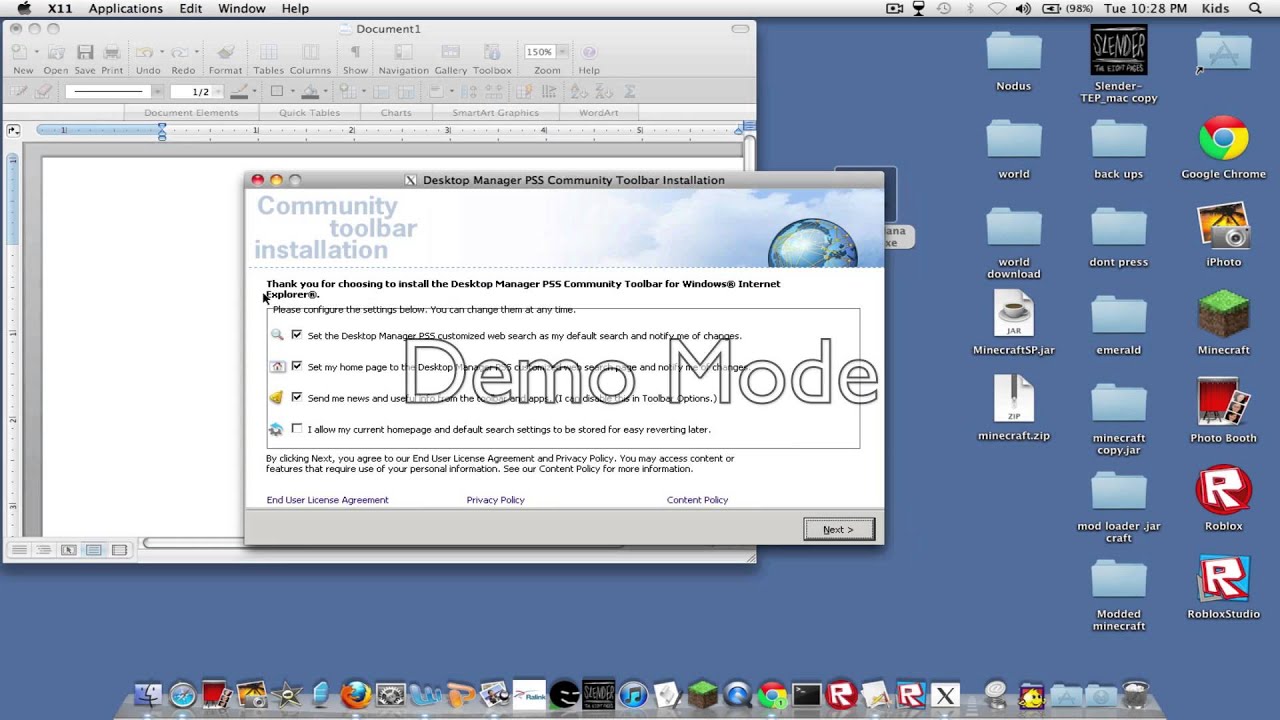Click the Undo icon in Word toolbar

pos(145,52)
